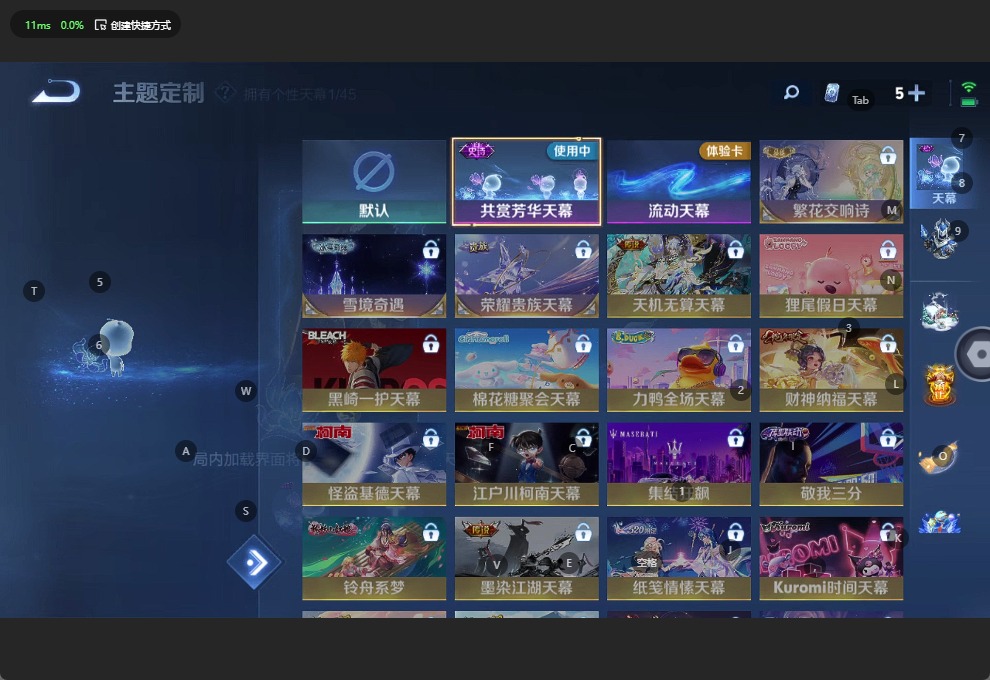
Task: Click lock icon on 敬我三分 card
Action: 888,438
